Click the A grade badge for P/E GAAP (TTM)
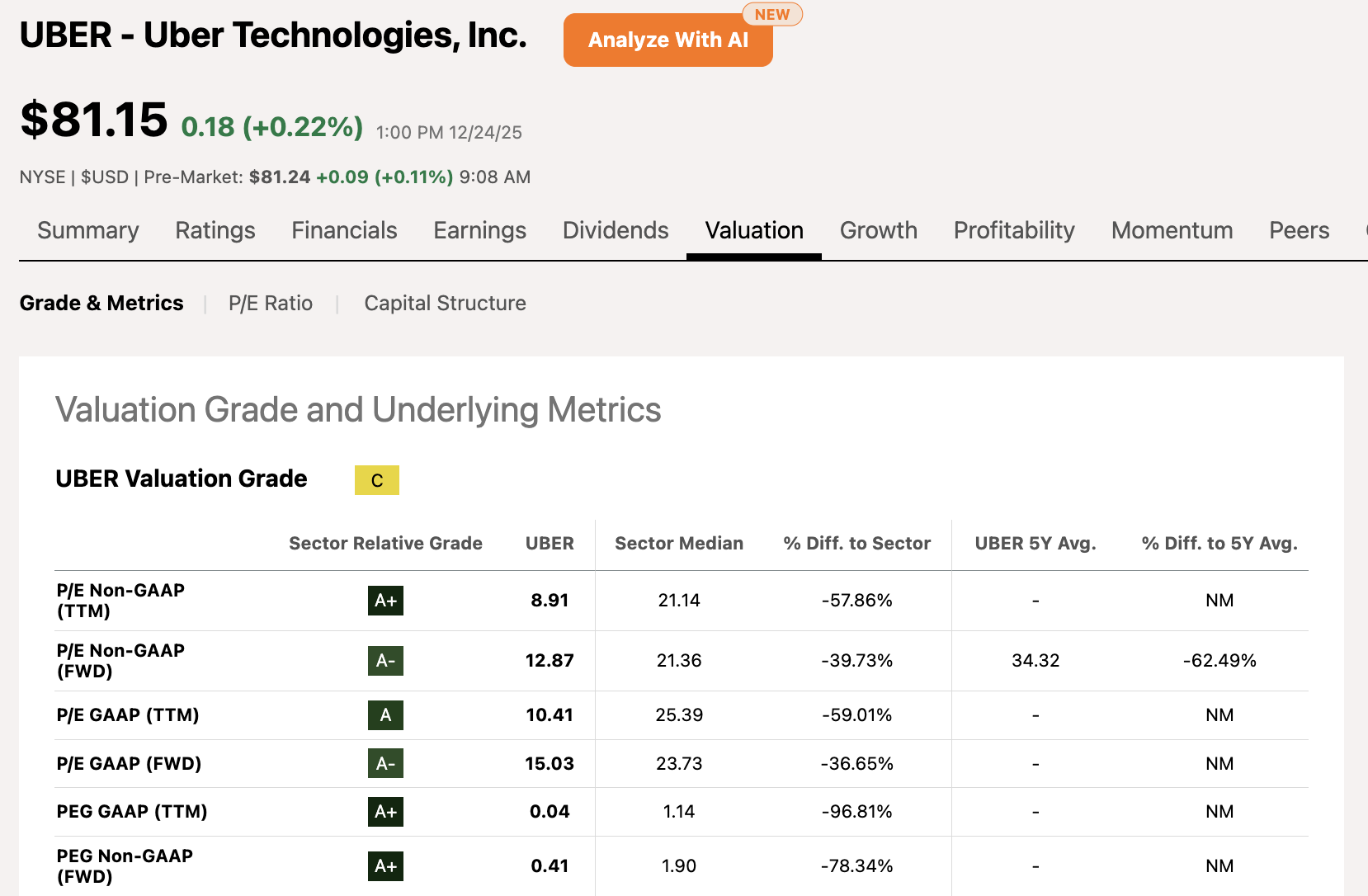 click(x=385, y=715)
